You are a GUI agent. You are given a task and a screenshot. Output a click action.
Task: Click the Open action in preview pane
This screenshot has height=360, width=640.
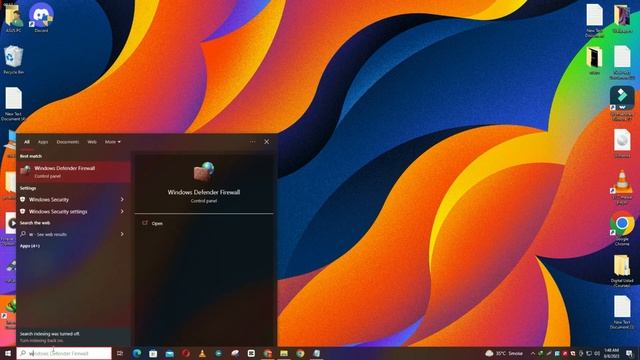157,223
